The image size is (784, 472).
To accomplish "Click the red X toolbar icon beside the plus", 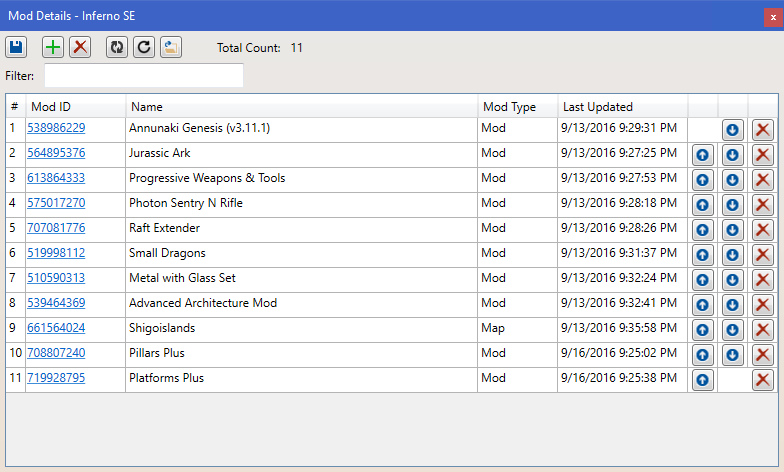I will click(80, 48).
